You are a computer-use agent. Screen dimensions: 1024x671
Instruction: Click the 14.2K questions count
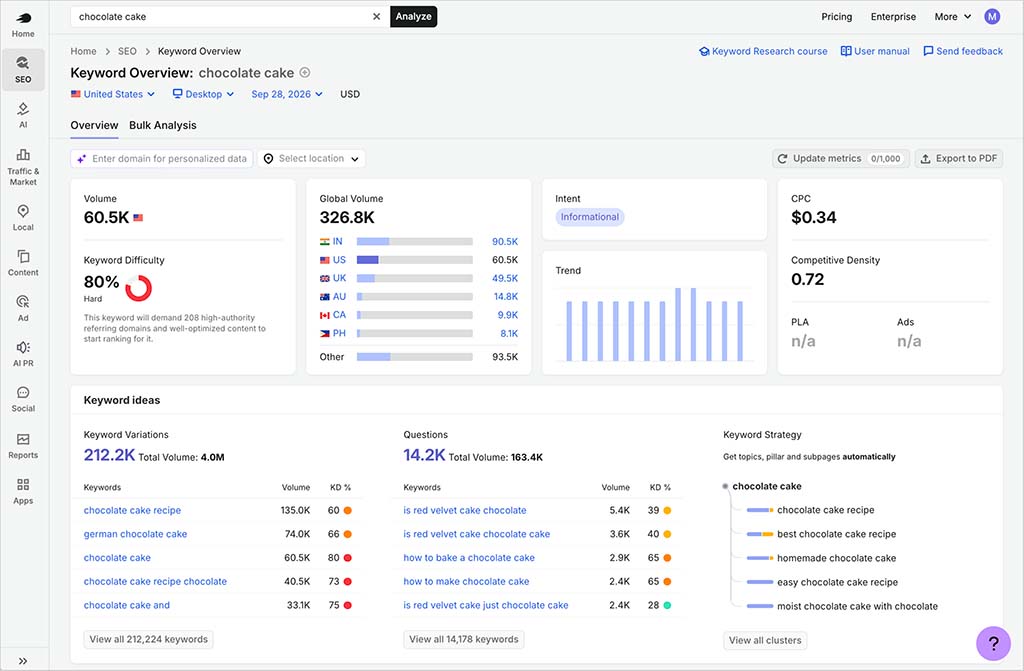pos(424,455)
